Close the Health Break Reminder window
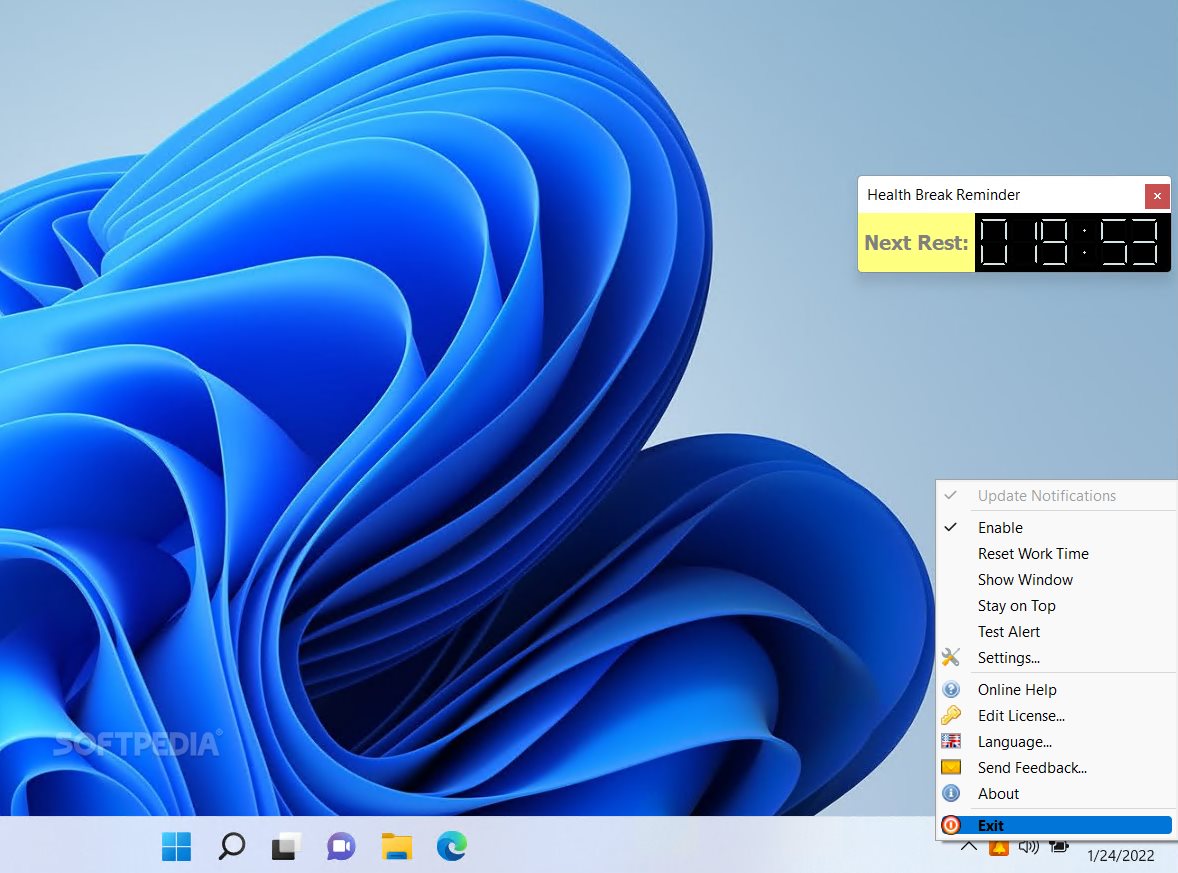1178x873 pixels. pos(1157,196)
